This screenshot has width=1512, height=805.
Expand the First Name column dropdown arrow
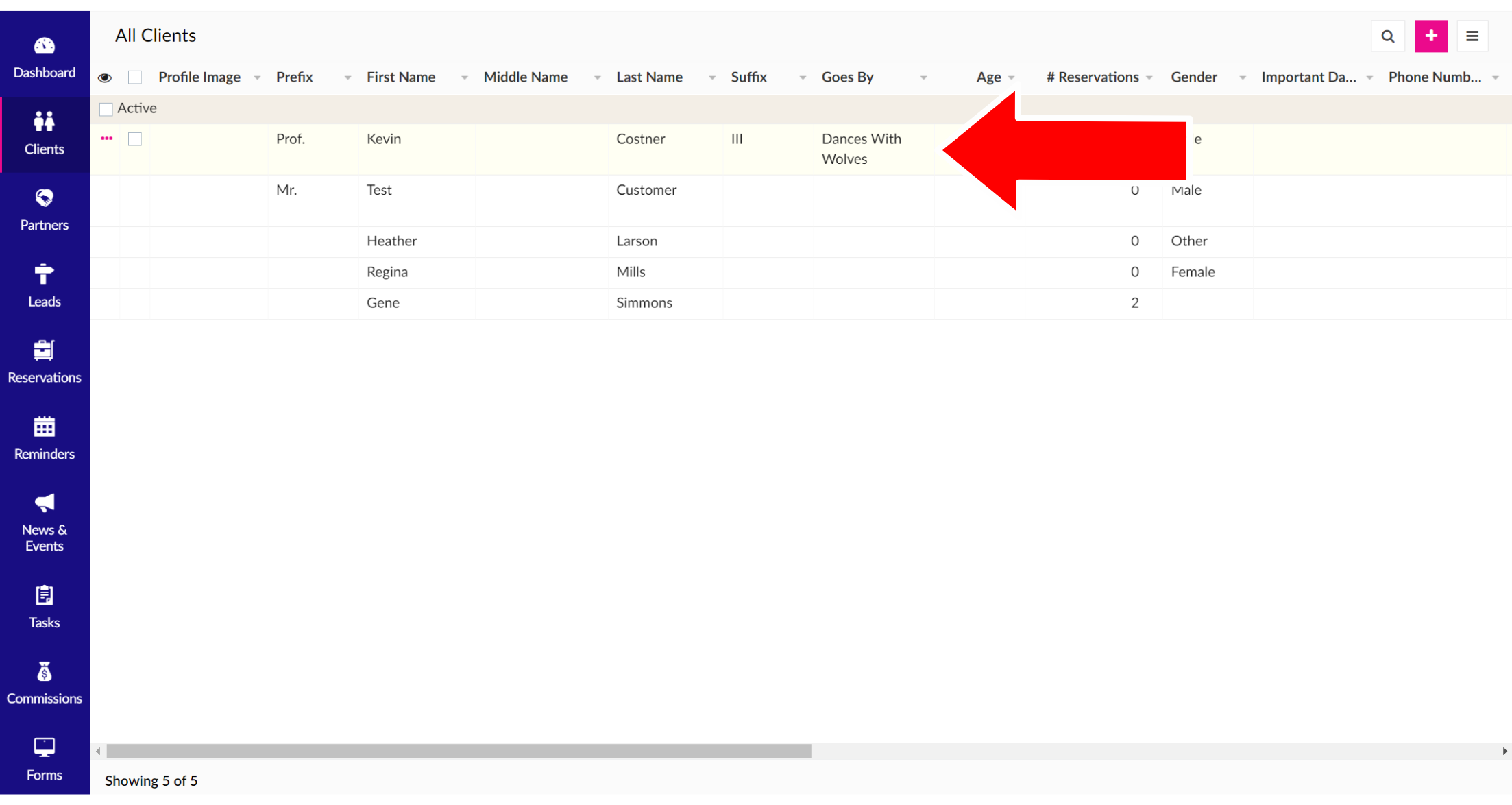tap(464, 78)
